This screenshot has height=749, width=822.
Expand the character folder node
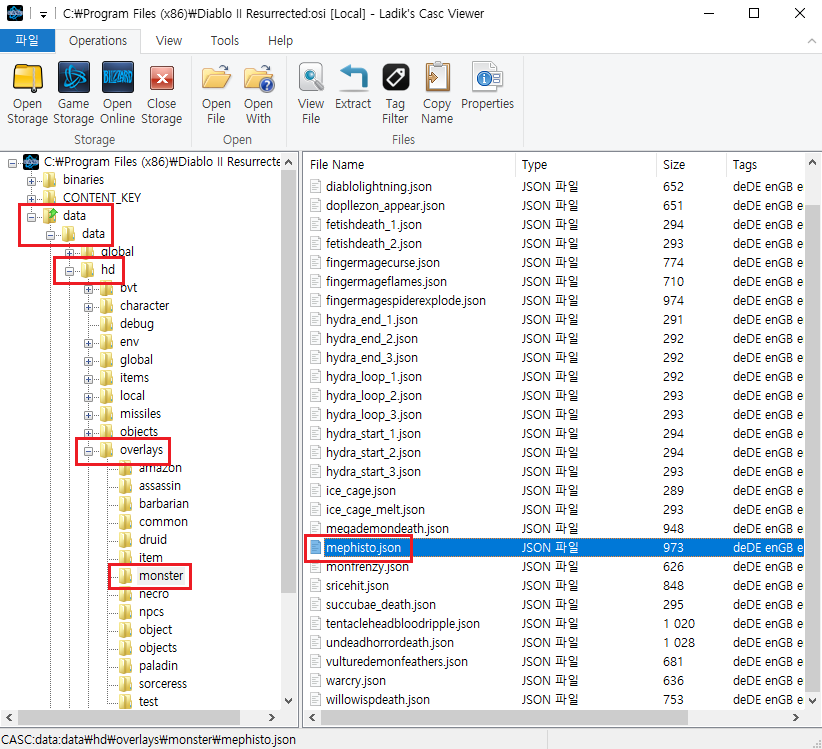tap(88, 307)
